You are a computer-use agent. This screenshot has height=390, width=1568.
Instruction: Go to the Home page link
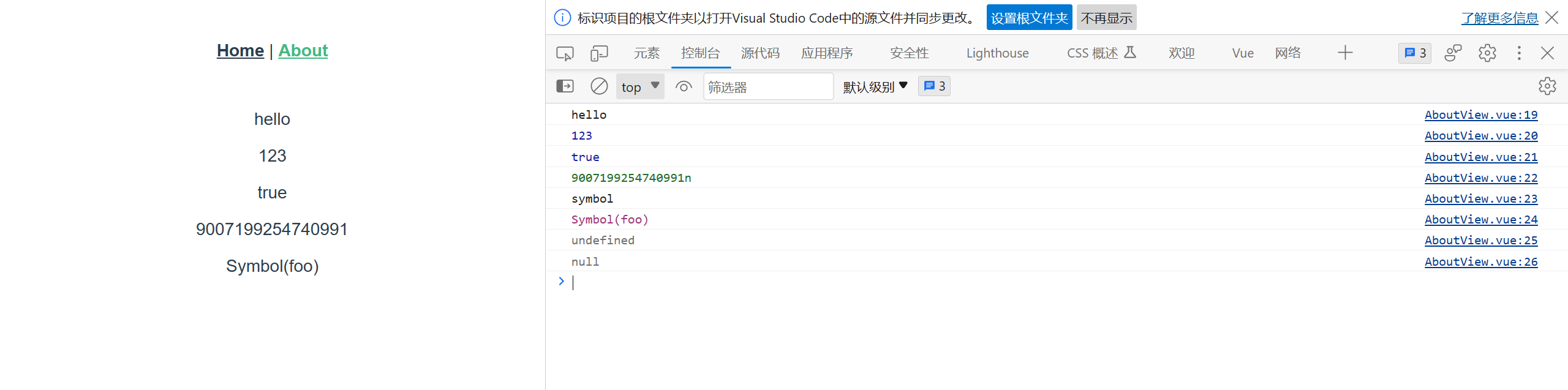[240, 51]
